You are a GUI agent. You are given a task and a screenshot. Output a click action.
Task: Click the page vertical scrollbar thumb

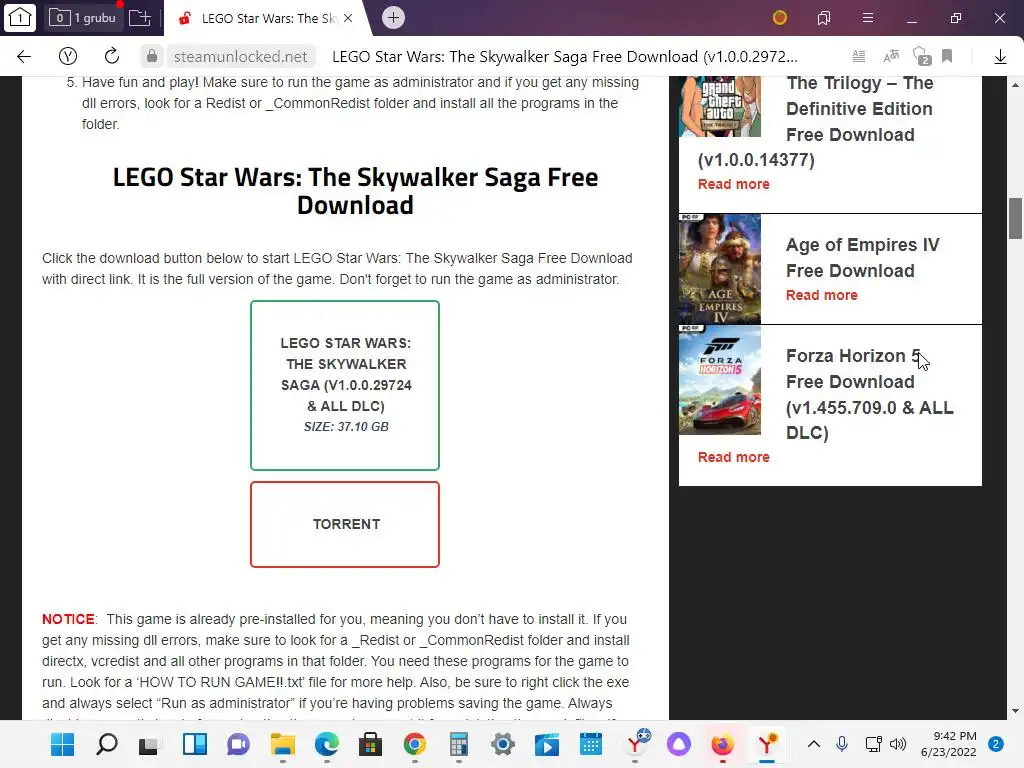[1016, 219]
